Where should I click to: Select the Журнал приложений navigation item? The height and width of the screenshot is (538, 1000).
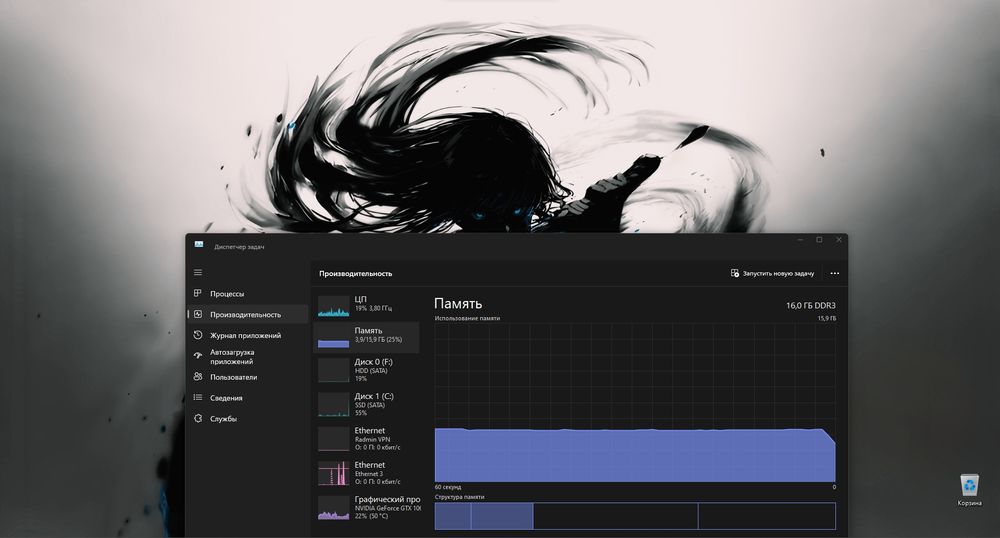click(x=247, y=335)
